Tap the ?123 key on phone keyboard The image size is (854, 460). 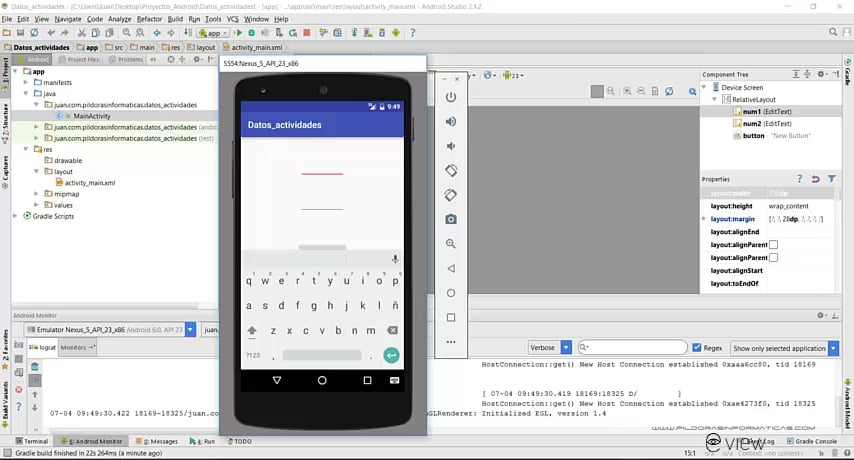coord(253,355)
